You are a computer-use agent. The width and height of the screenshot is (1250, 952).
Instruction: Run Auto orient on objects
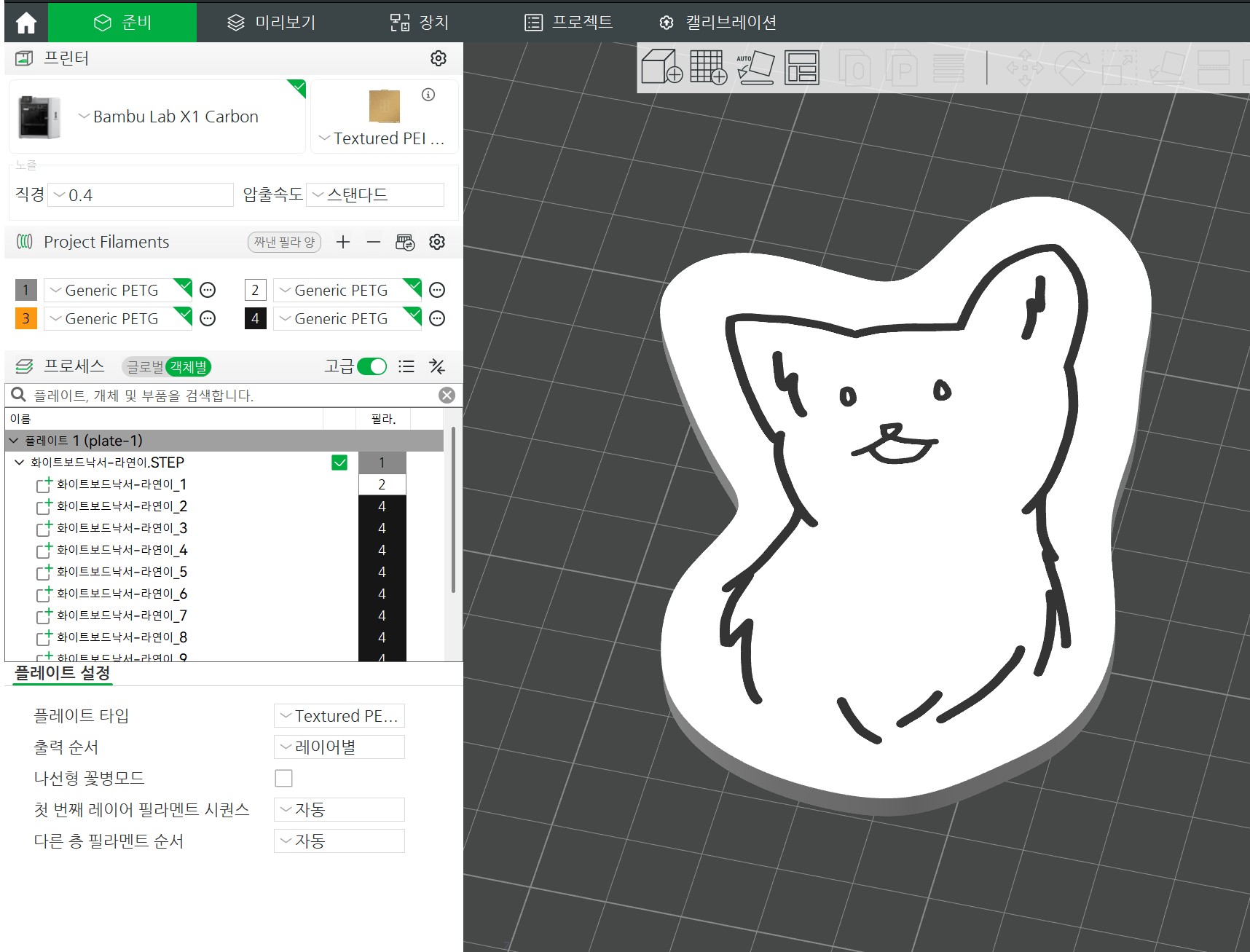[755, 67]
